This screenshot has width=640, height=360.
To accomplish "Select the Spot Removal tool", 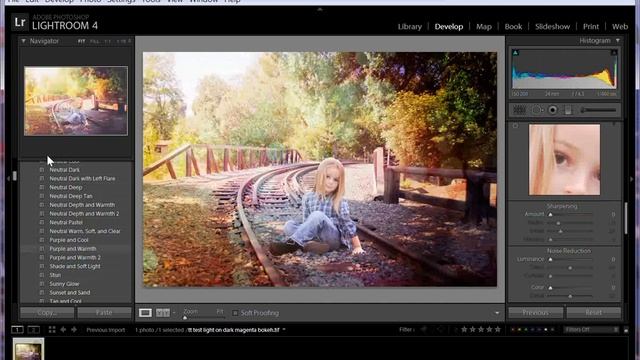I will pyautogui.click(x=536, y=110).
